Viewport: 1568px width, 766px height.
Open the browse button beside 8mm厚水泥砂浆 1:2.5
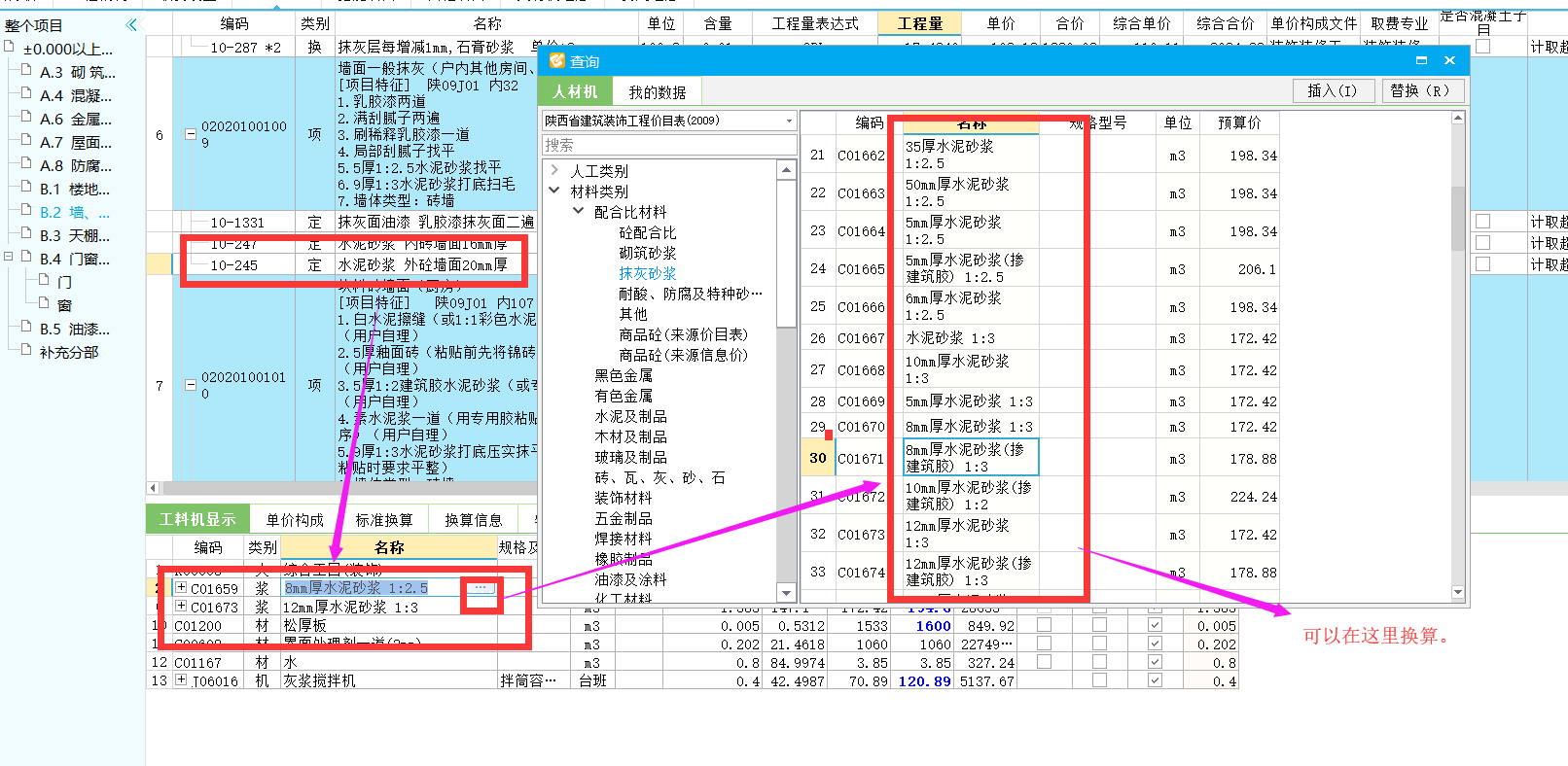pyautogui.click(x=481, y=588)
